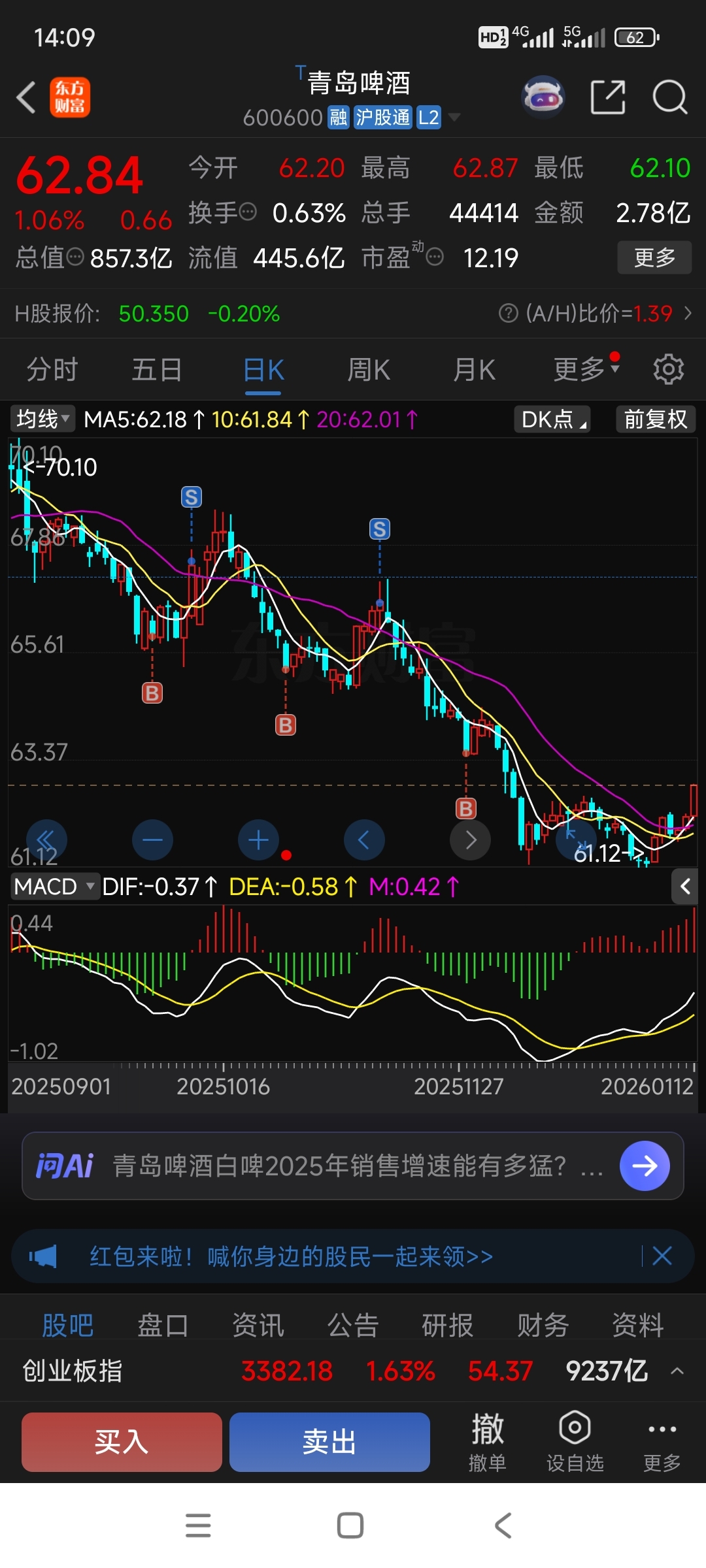Open the 财务 tab
The height and width of the screenshot is (1568, 706).
[x=543, y=1325]
